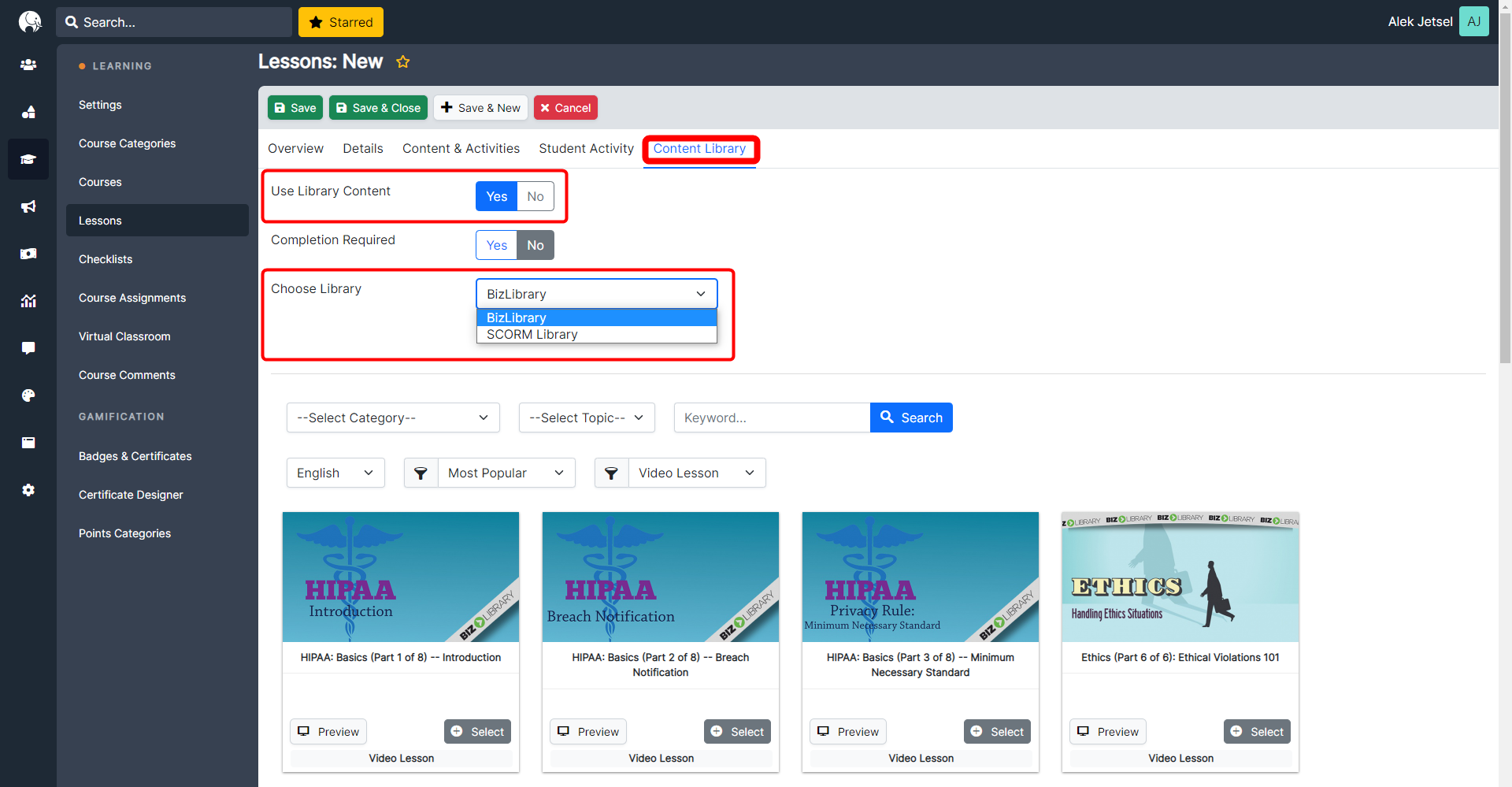Open the users group sidebar icon
The width and height of the screenshot is (1512, 787).
28,65
